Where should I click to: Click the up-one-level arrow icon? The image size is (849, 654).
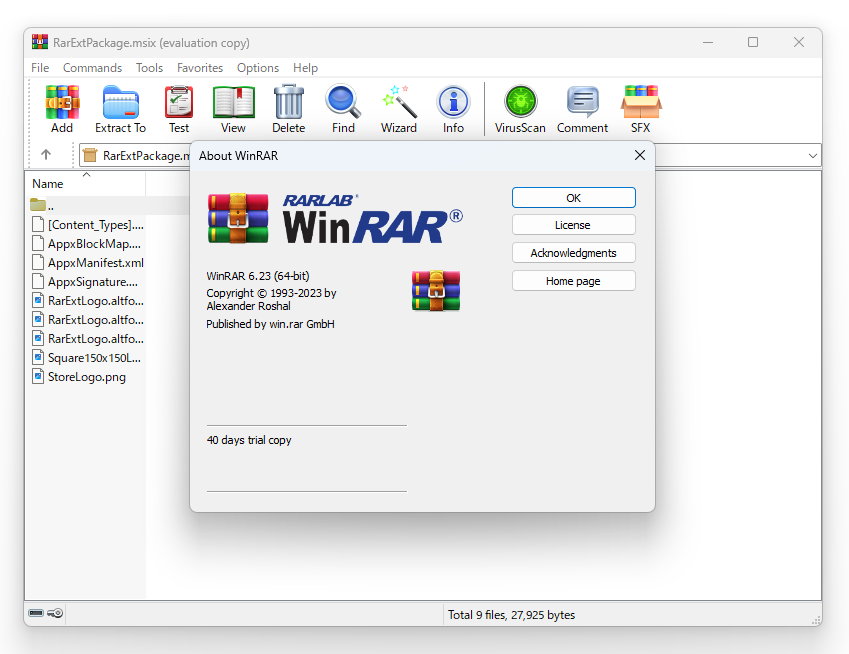click(x=48, y=155)
